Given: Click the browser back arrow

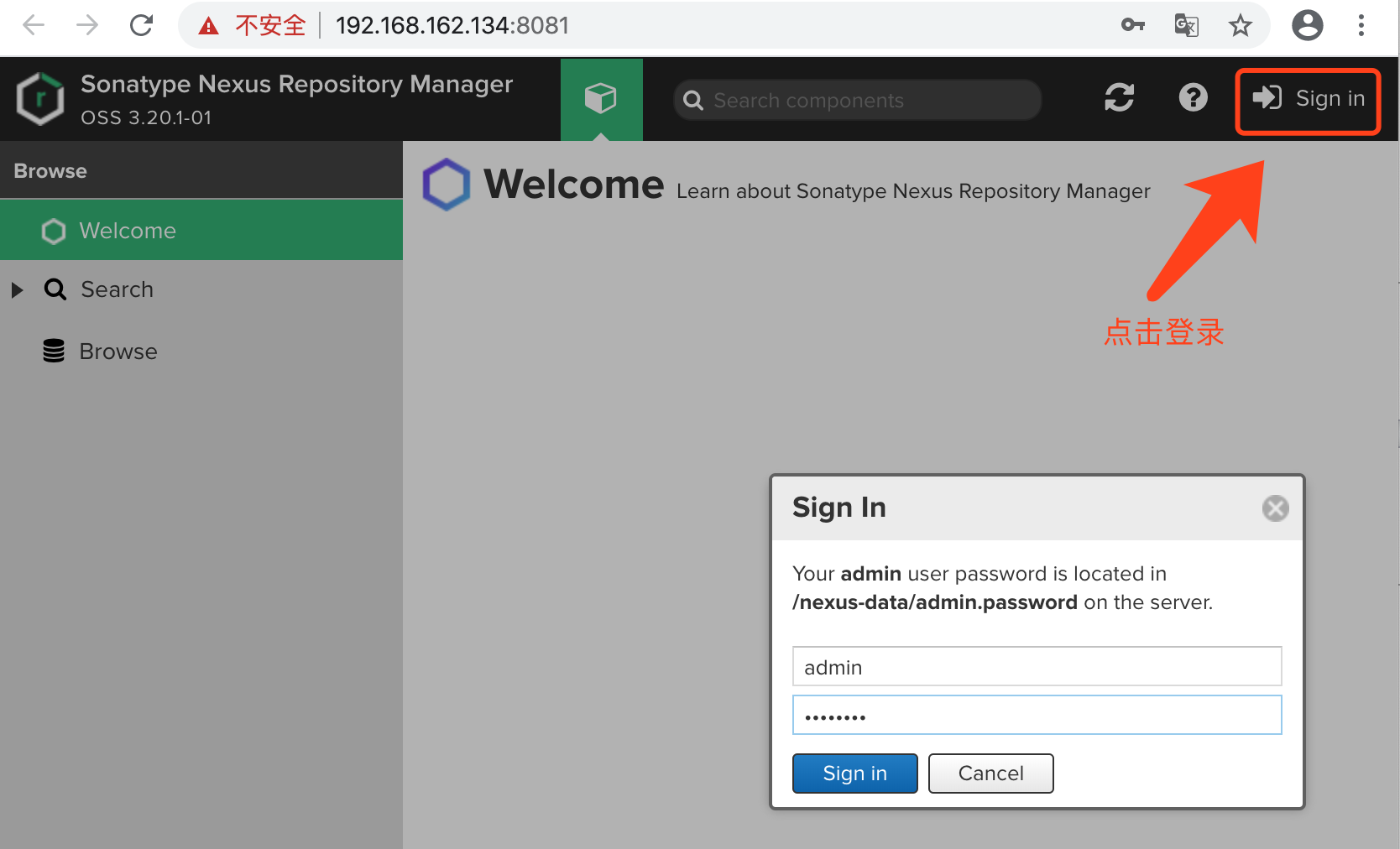Looking at the screenshot, I should point(34,25).
